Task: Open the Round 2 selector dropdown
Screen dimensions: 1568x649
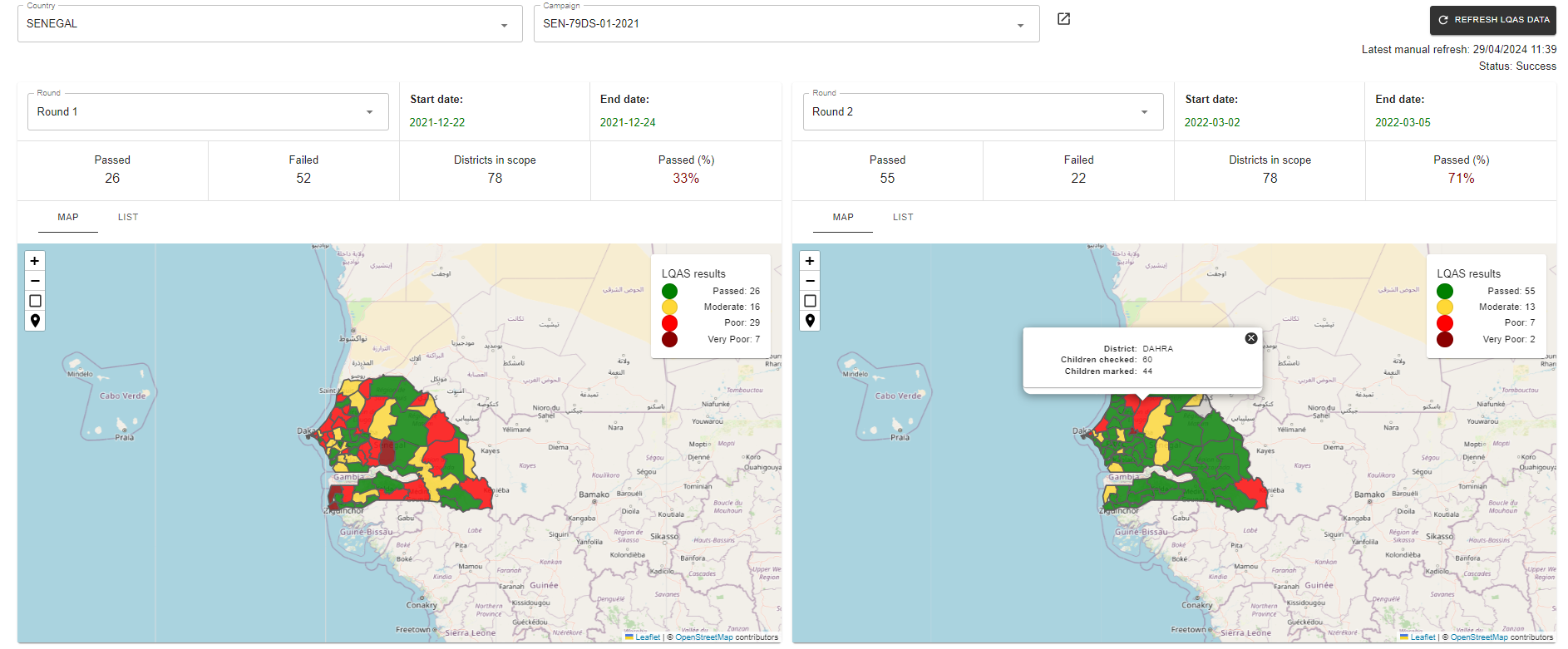Action: coord(983,112)
